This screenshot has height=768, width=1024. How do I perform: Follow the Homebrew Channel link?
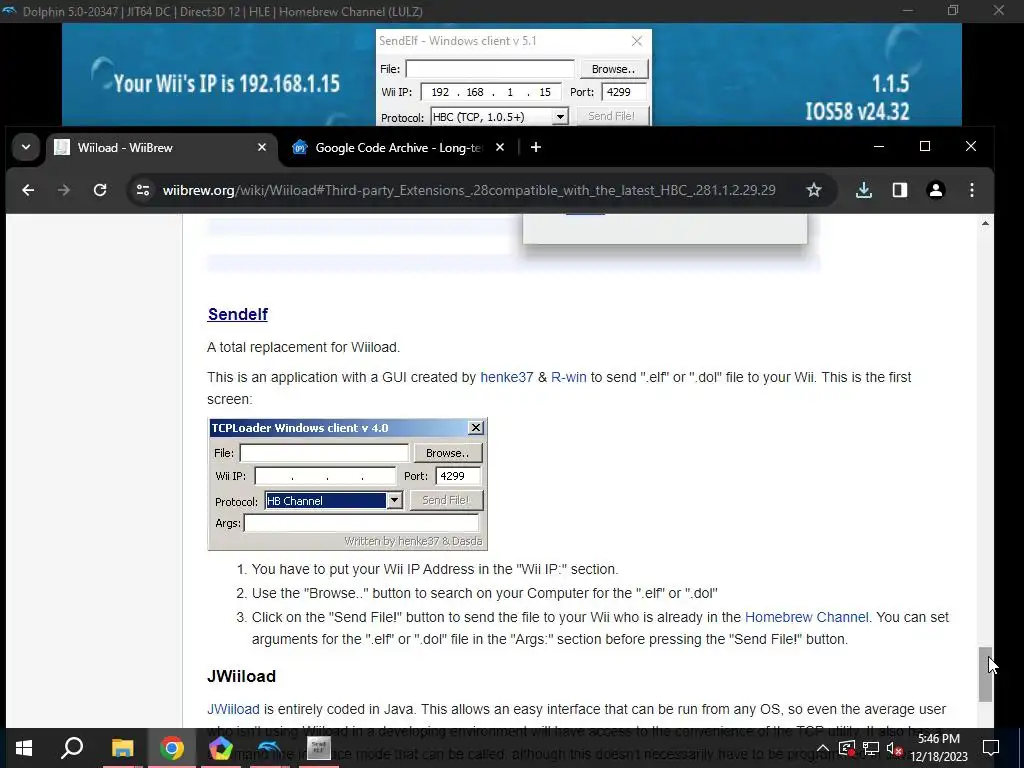coord(807,617)
